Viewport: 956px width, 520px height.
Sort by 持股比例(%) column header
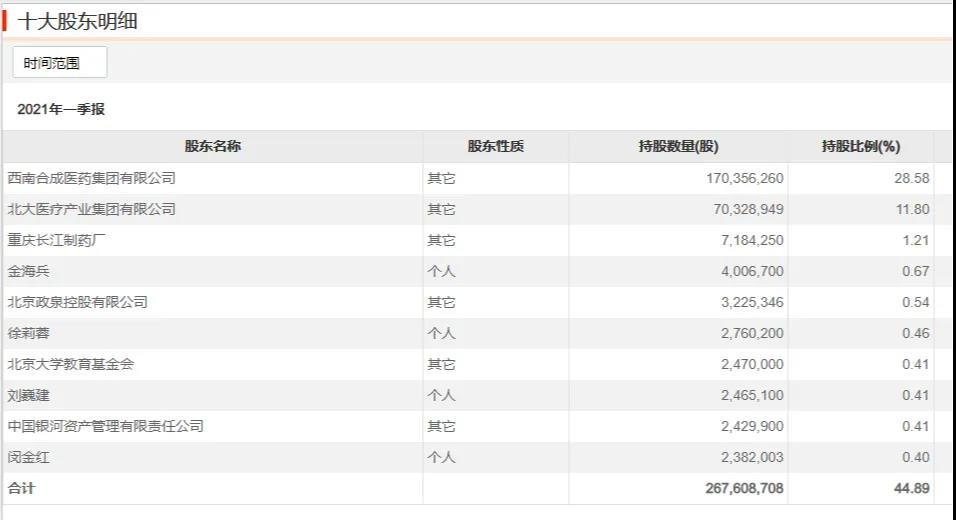(x=861, y=146)
